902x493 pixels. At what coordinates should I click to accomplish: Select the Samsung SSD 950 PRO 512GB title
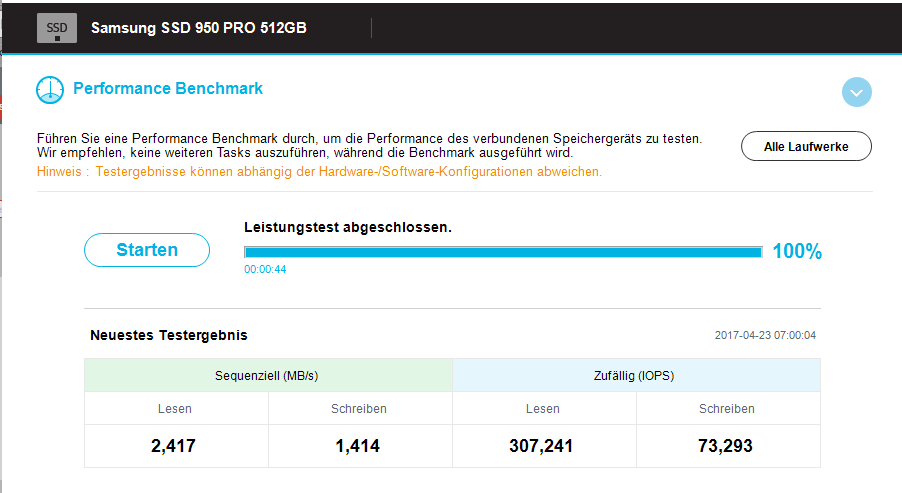(198, 28)
